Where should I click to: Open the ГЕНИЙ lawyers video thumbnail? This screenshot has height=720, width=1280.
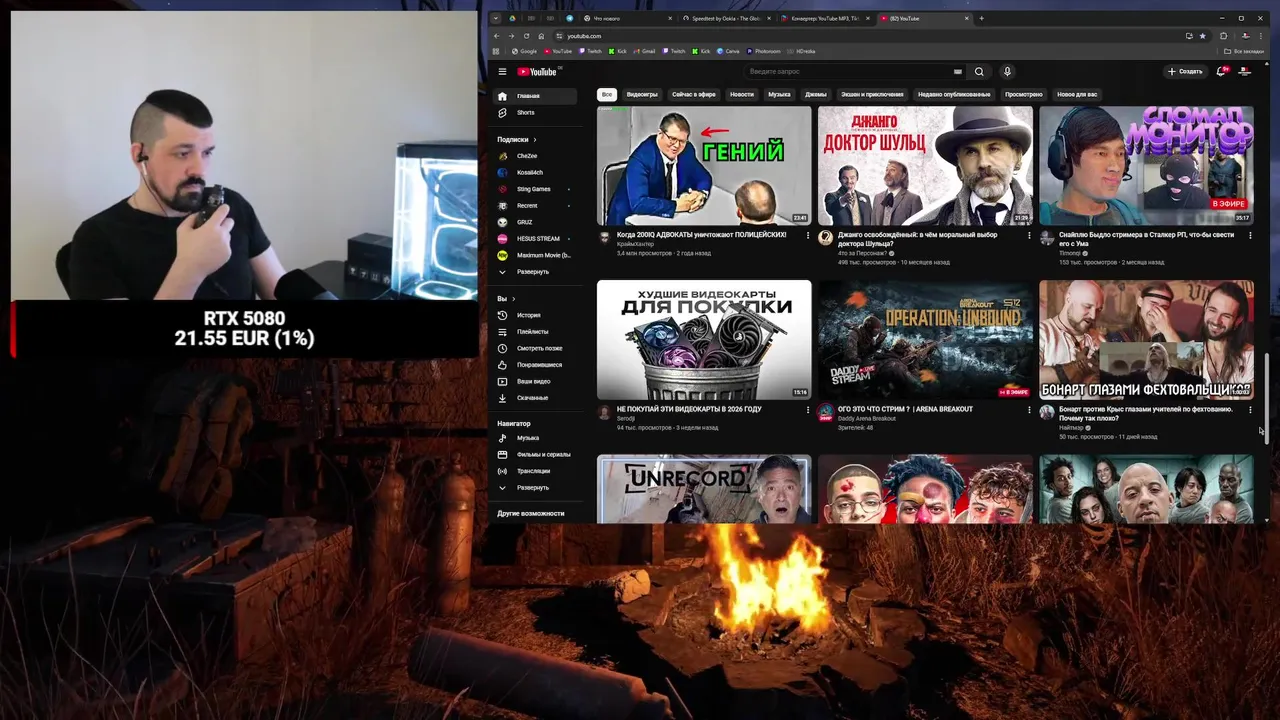[x=704, y=166]
